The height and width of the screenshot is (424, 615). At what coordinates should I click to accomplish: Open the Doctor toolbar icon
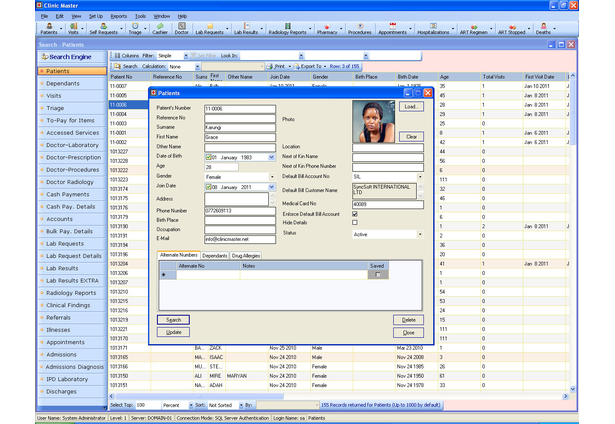(x=182, y=28)
